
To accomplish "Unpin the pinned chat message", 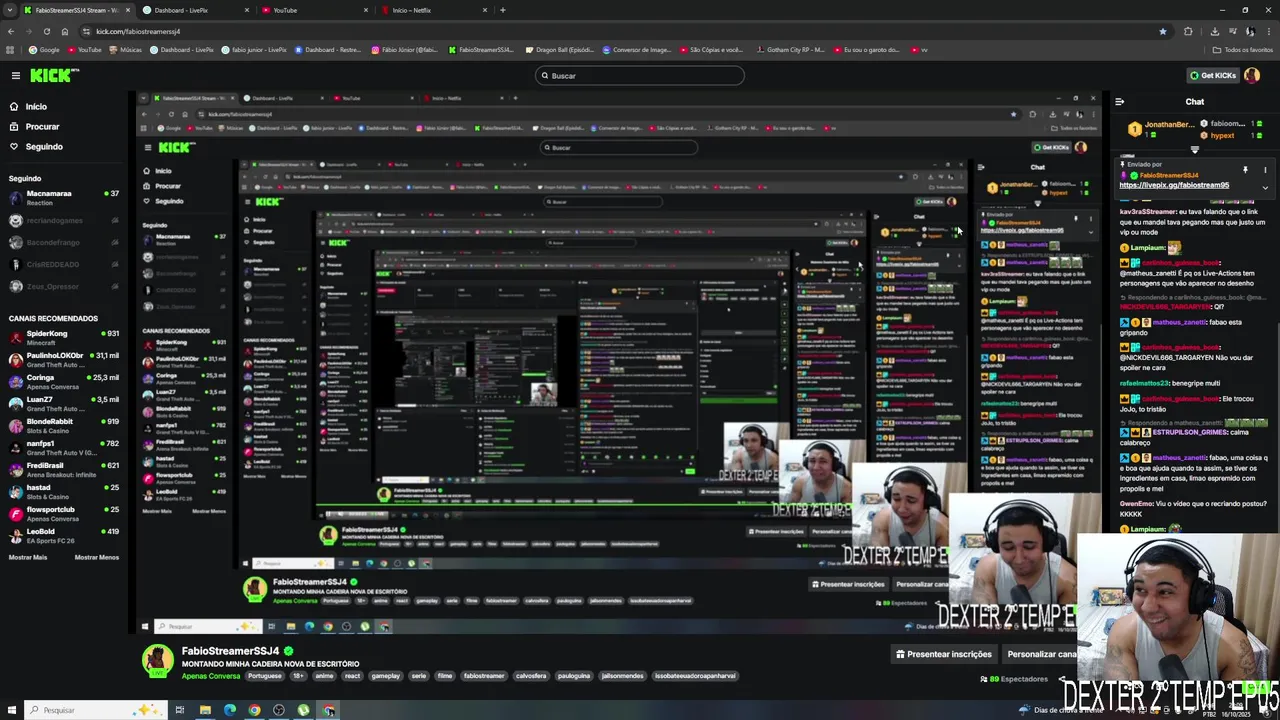I will (1245, 170).
